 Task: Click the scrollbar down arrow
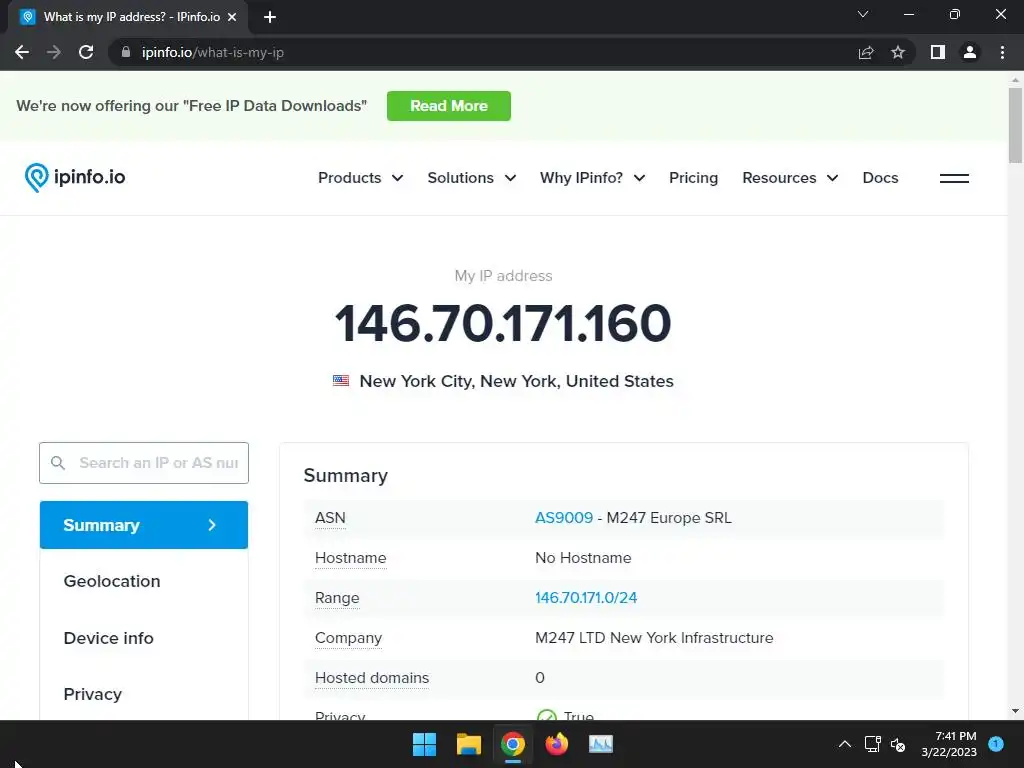coord(1015,711)
